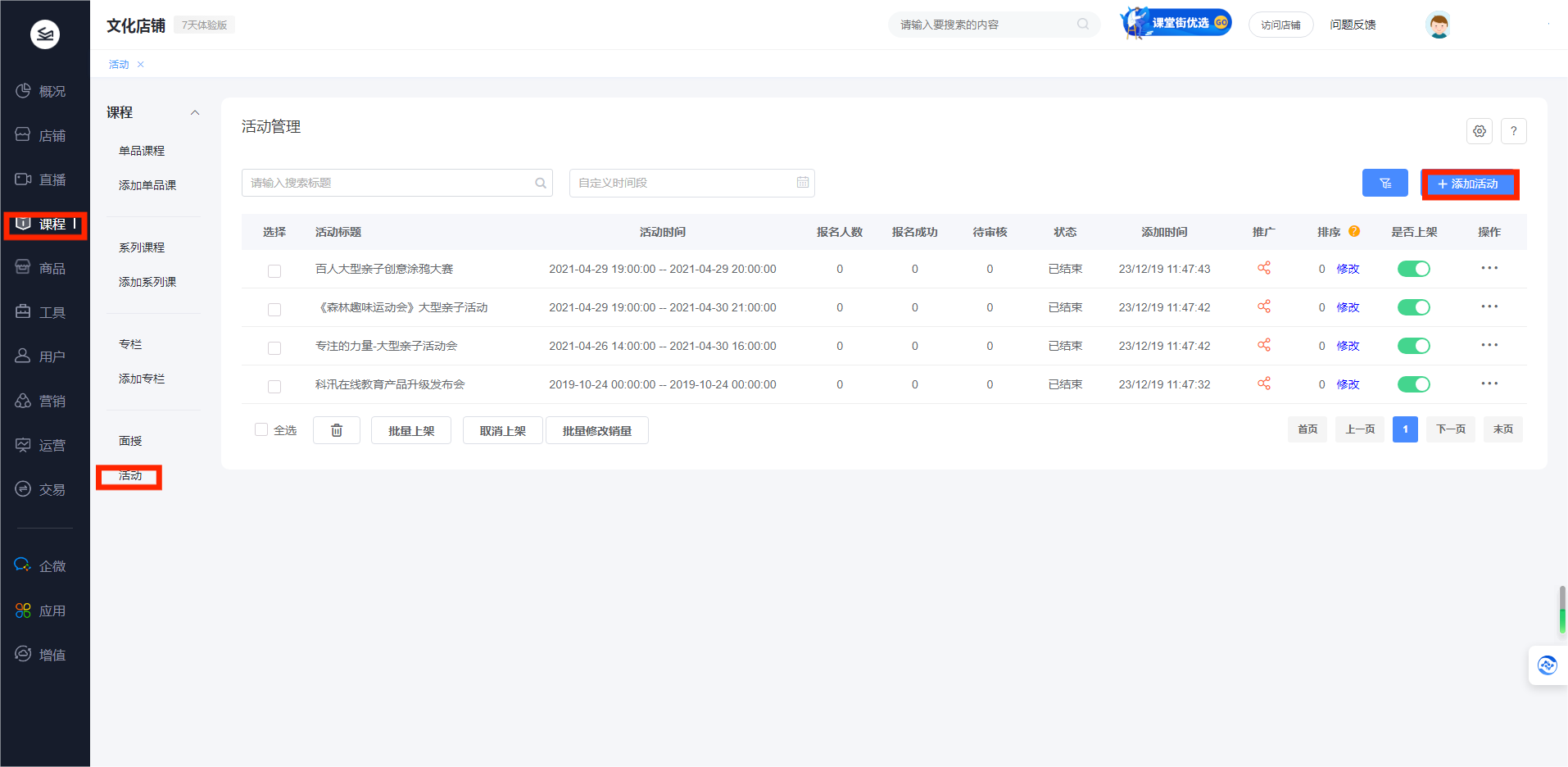
Task: Open 系列课程 submenu item
Action: coord(142,247)
